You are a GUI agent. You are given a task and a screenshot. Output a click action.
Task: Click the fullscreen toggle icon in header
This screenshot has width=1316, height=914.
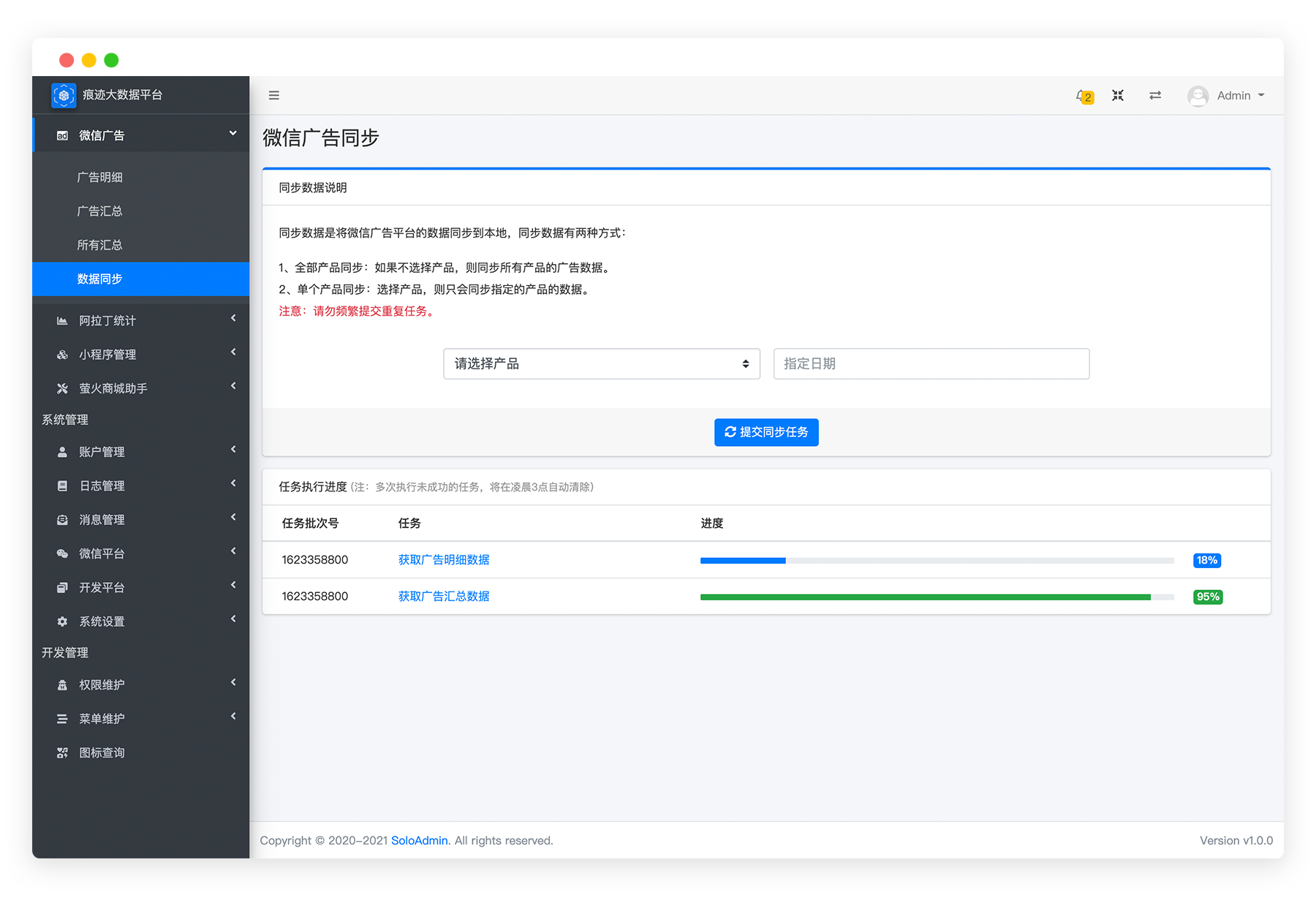(1118, 96)
